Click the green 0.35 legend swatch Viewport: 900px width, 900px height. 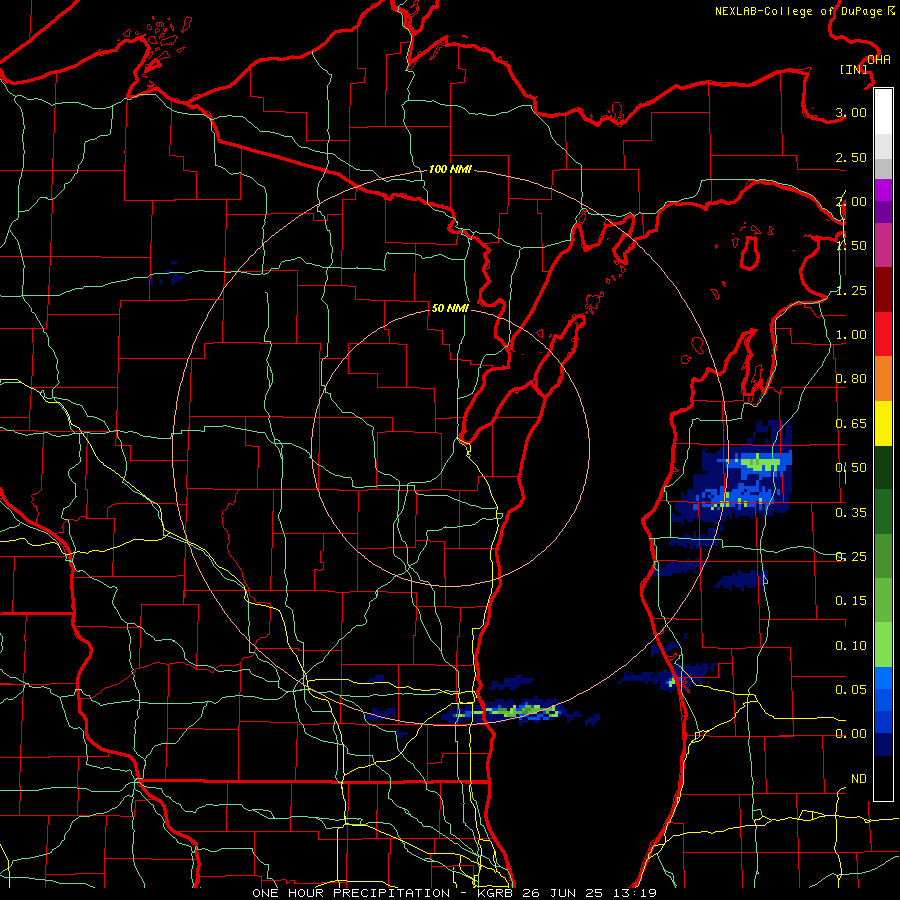pos(883,512)
